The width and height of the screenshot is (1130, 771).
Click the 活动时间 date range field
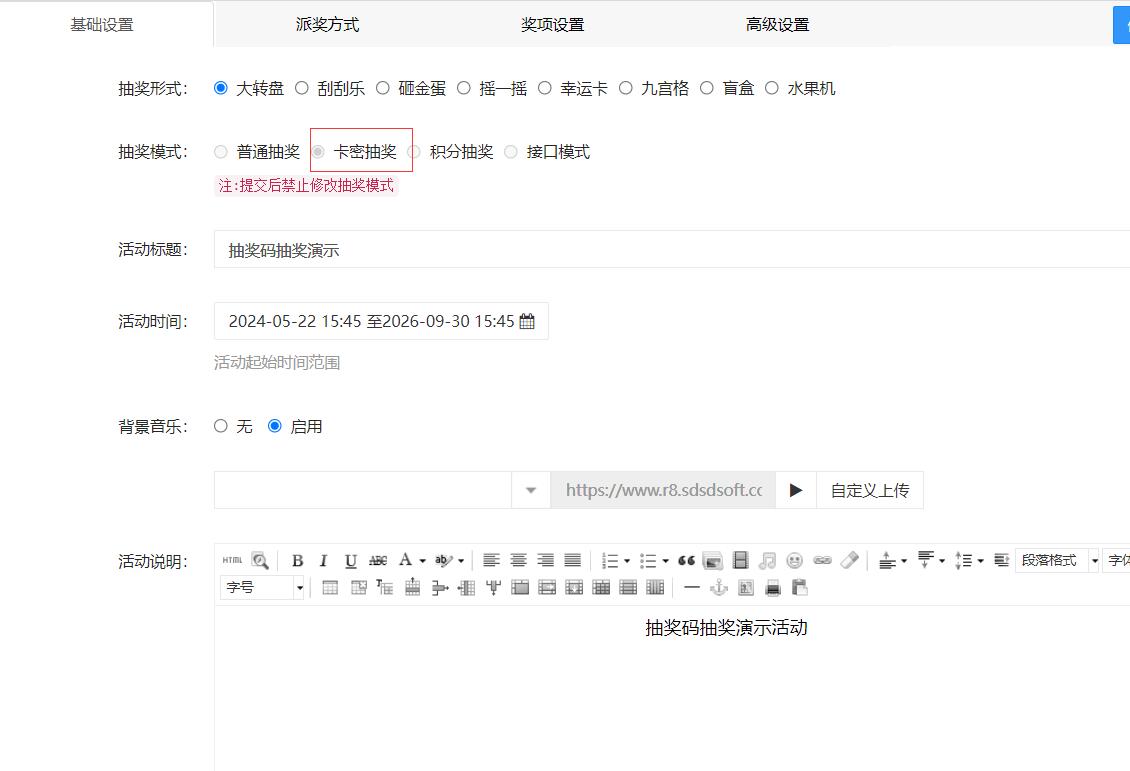click(381, 321)
